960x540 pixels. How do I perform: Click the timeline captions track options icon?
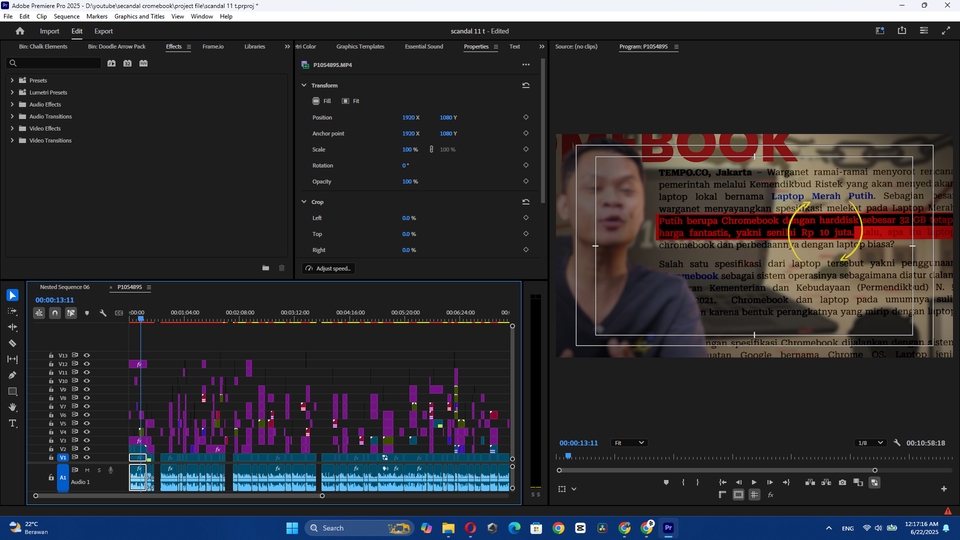tap(119, 313)
